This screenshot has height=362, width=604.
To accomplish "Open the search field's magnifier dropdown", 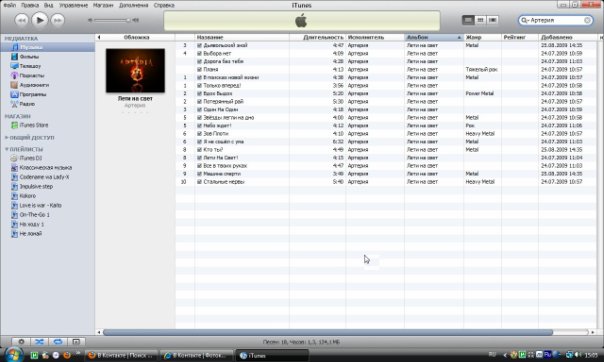I will pos(525,20).
